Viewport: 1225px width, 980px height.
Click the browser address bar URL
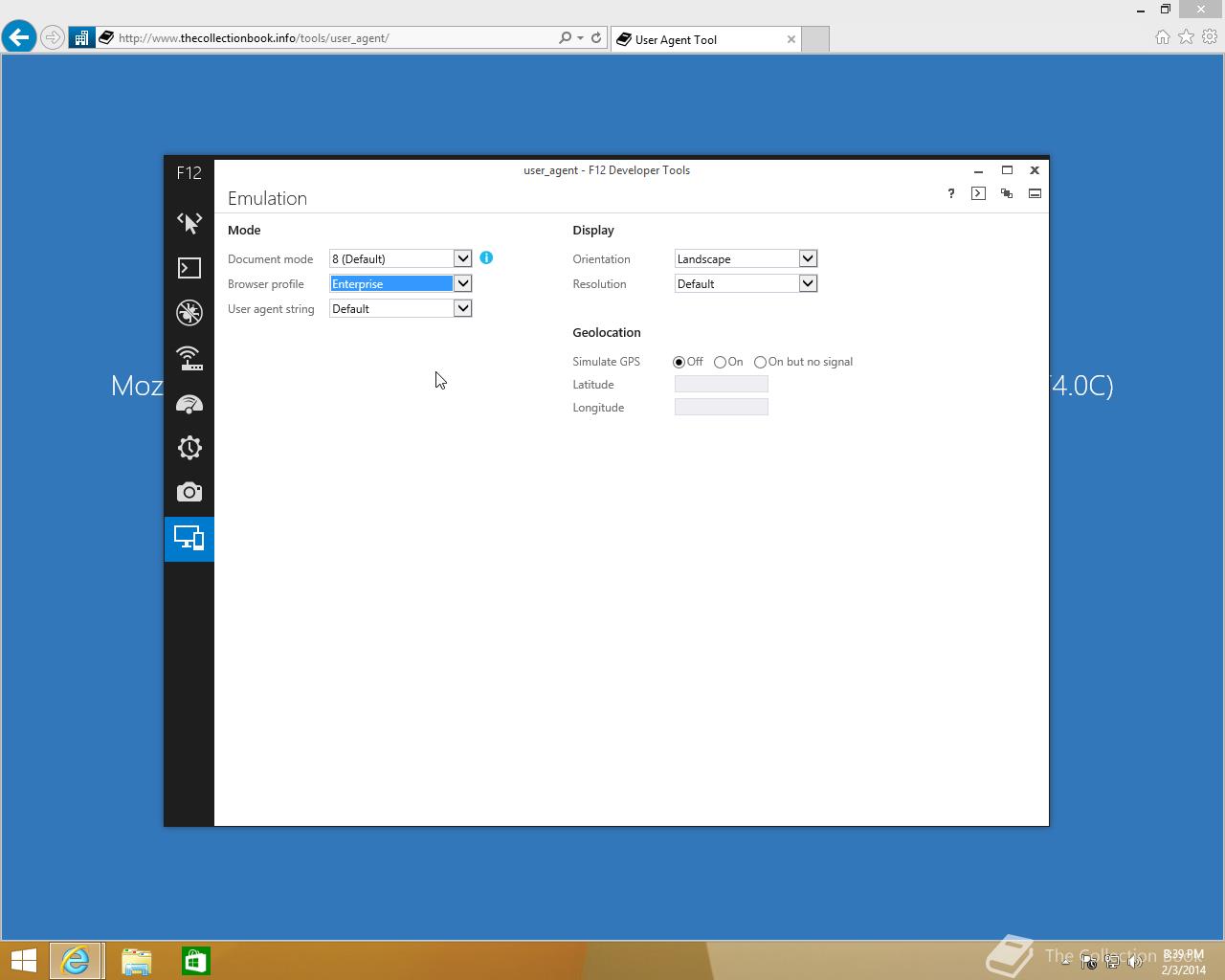click(x=254, y=38)
